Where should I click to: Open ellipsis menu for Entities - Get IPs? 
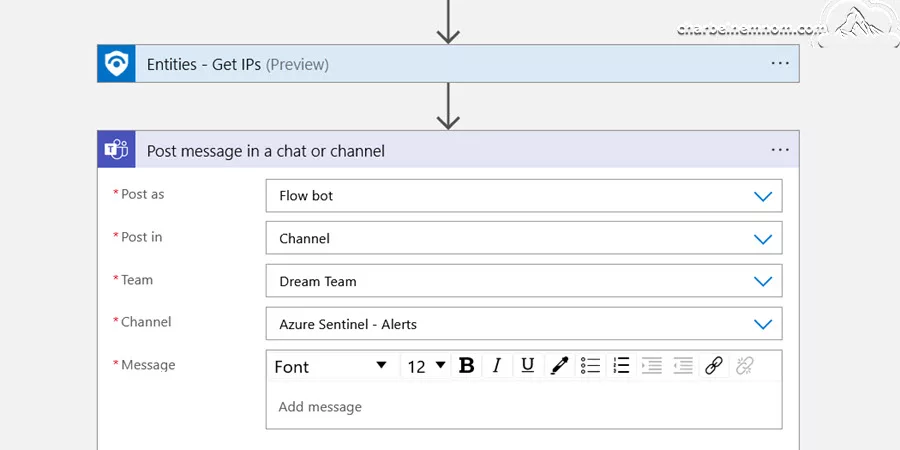779,64
